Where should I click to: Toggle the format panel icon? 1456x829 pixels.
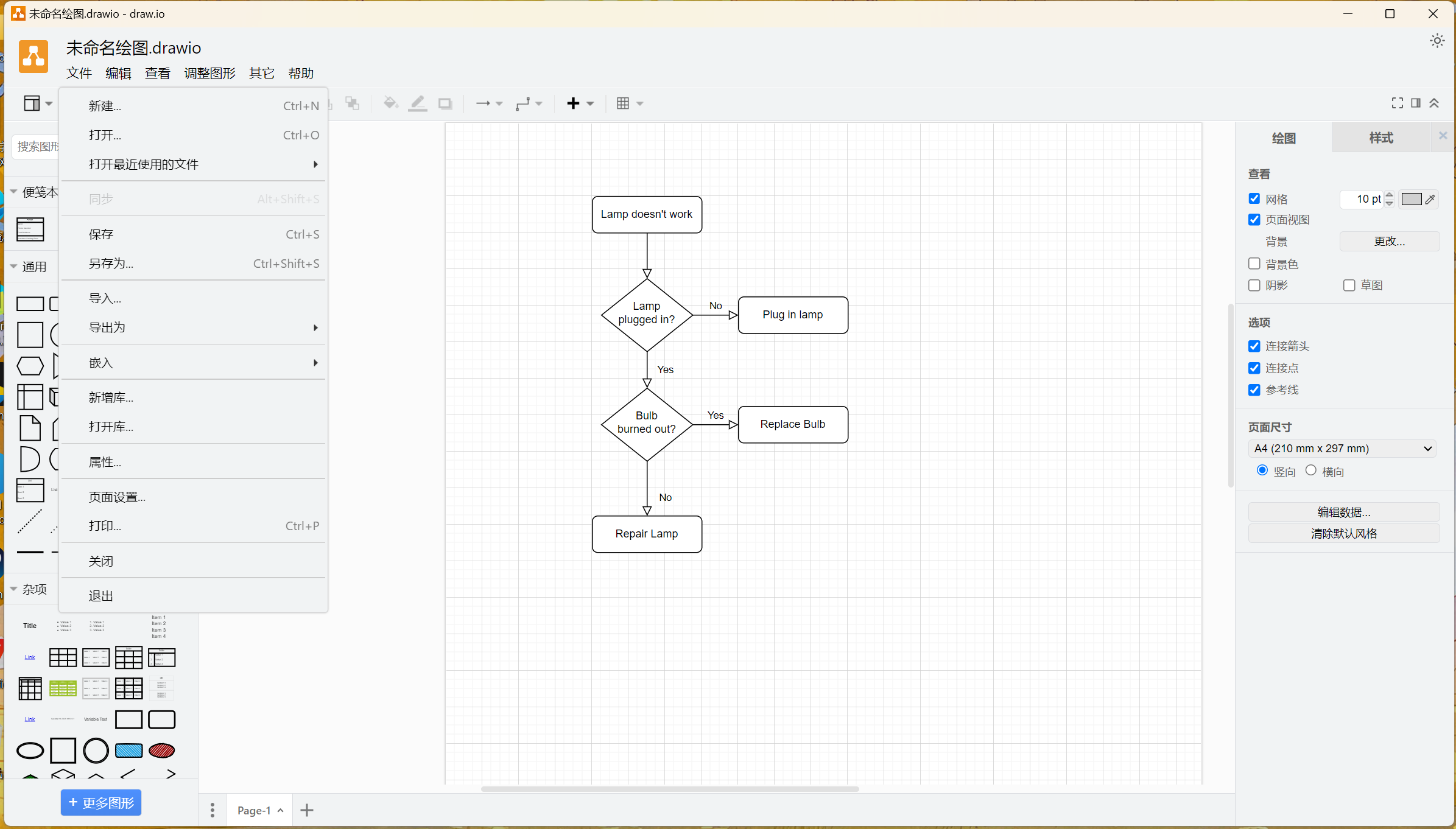coord(1416,103)
